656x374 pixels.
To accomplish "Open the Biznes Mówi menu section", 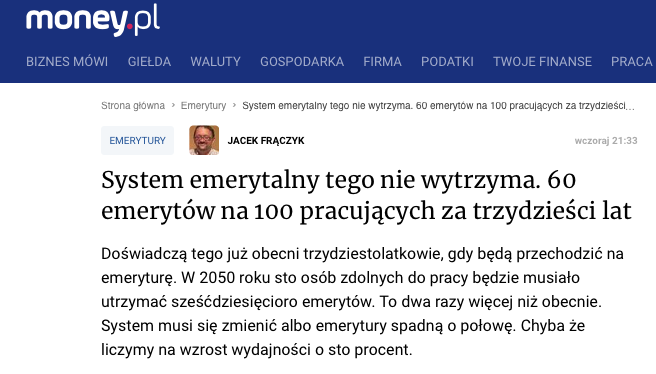I will (x=67, y=62).
